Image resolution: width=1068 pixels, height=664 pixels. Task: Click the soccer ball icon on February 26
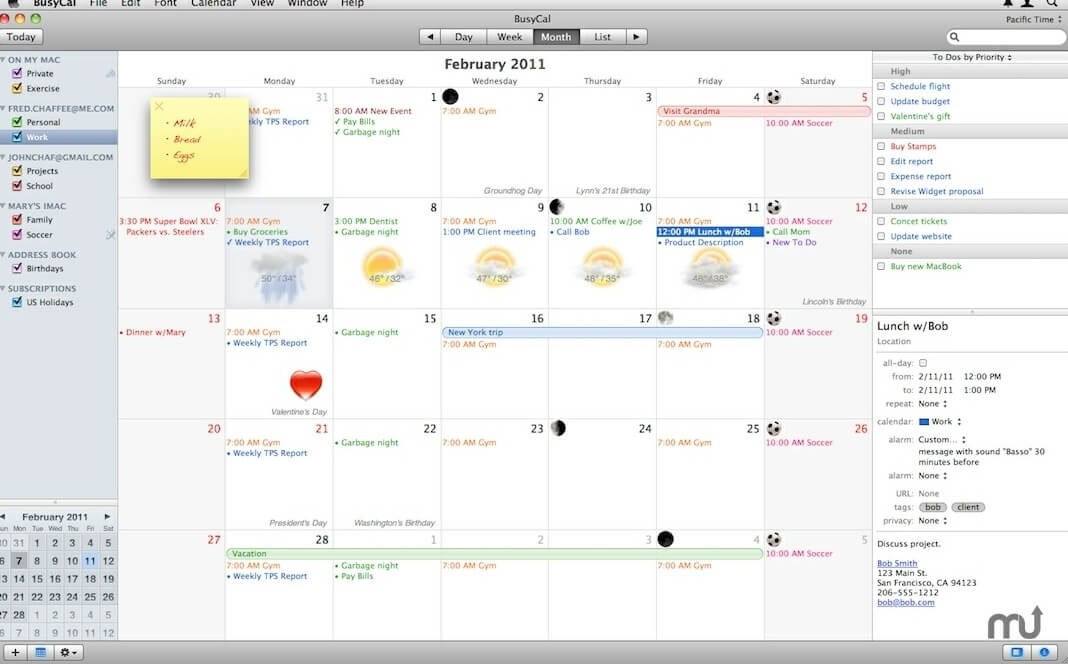click(x=774, y=428)
